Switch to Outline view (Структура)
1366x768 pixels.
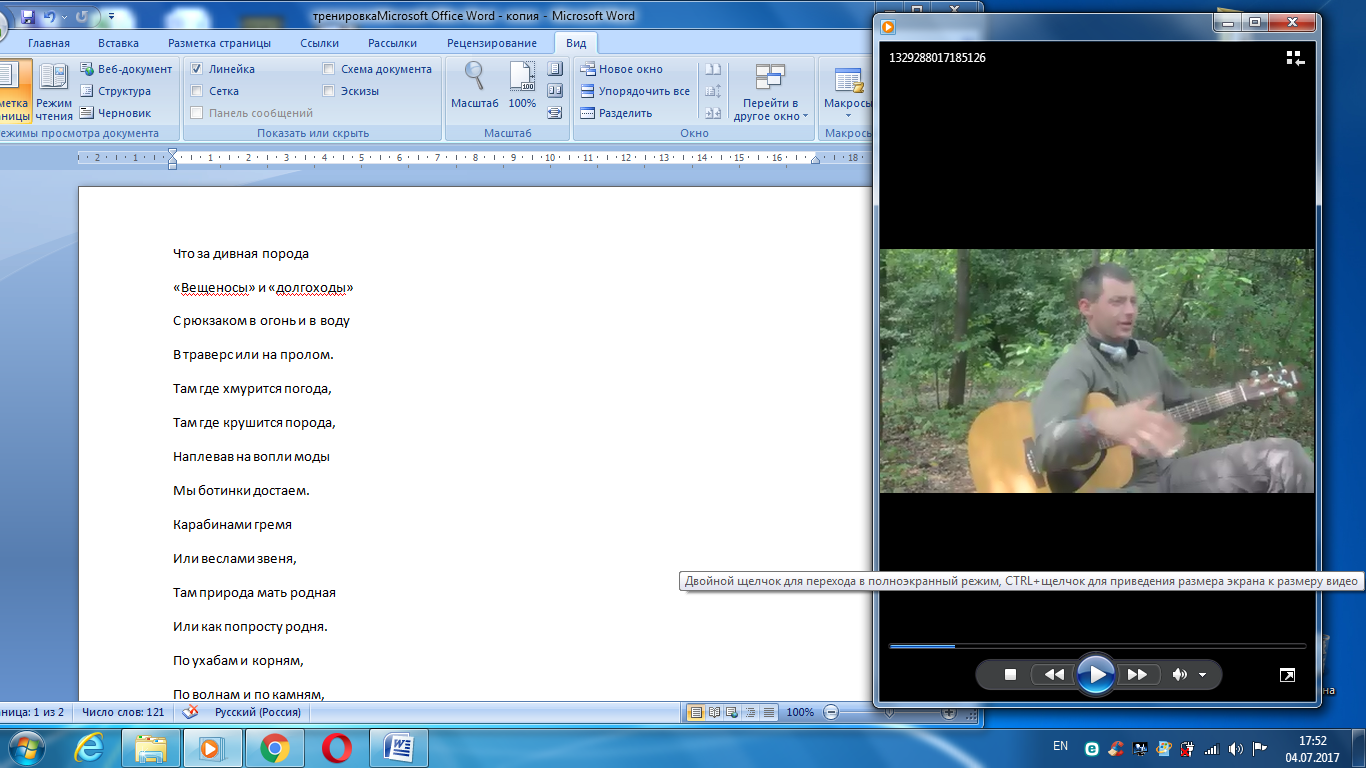[x=115, y=91]
